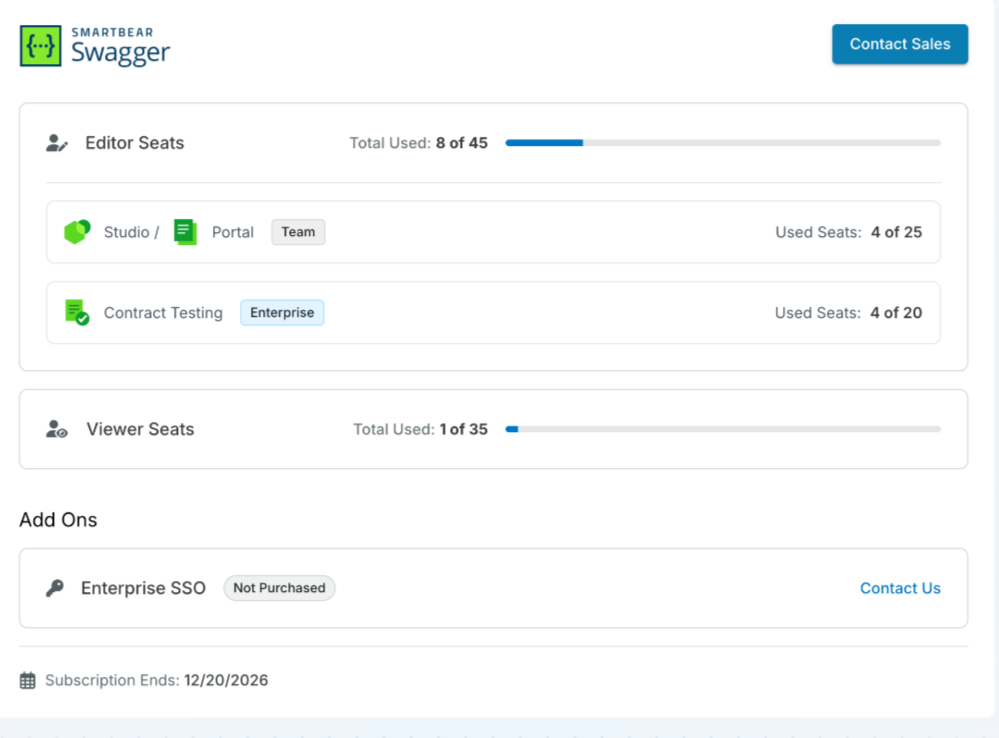Click the Enterprise SSO key icon
999x738 pixels.
55,588
